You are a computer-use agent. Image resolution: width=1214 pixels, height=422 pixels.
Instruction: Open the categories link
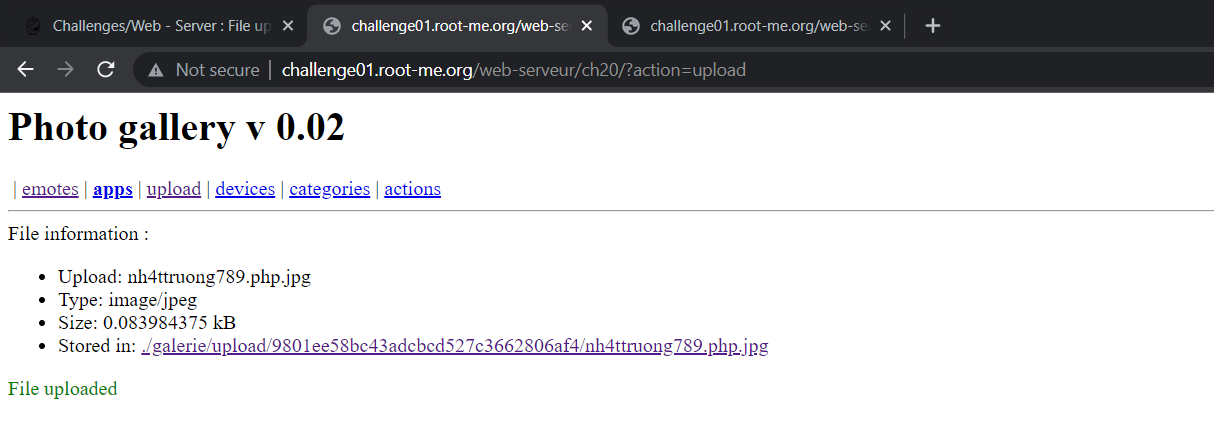pos(330,189)
